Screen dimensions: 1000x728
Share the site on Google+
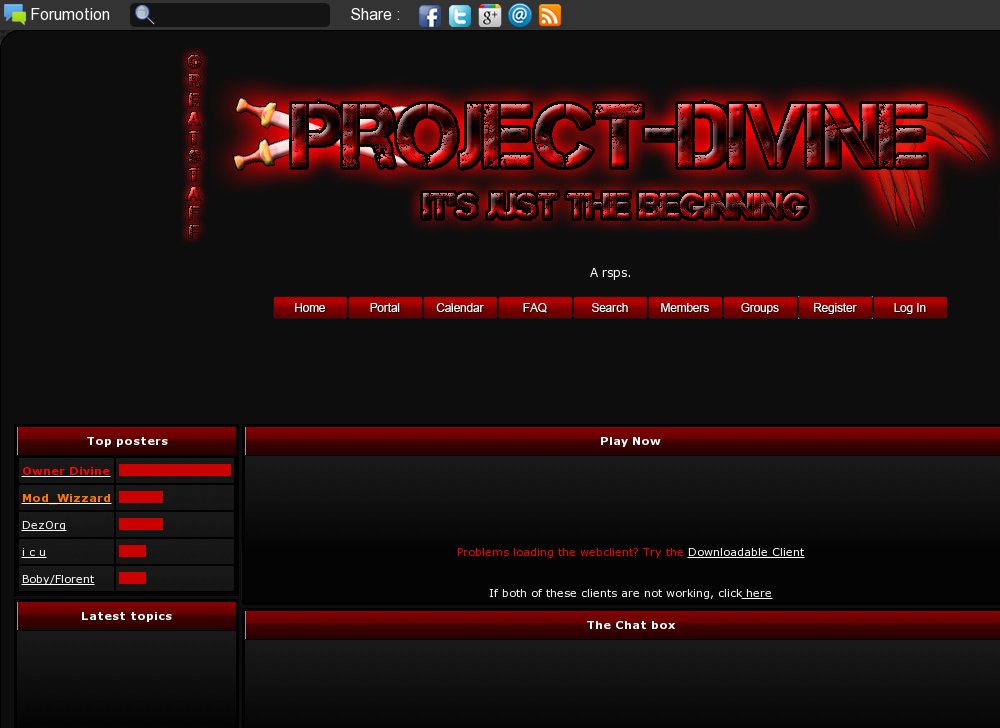pyautogui.click(x=490, y=15)
